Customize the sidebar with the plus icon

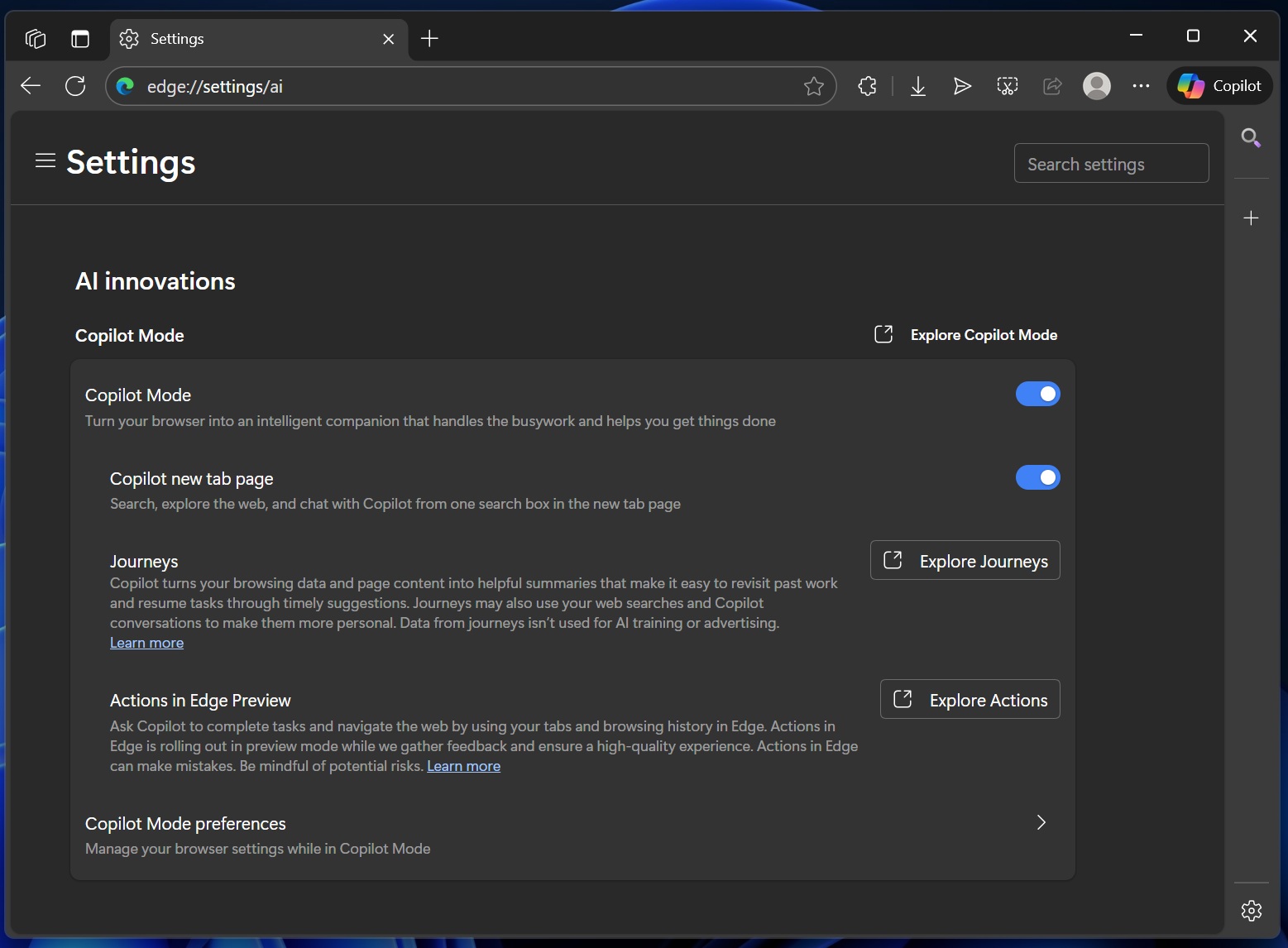coord(1251,218)
